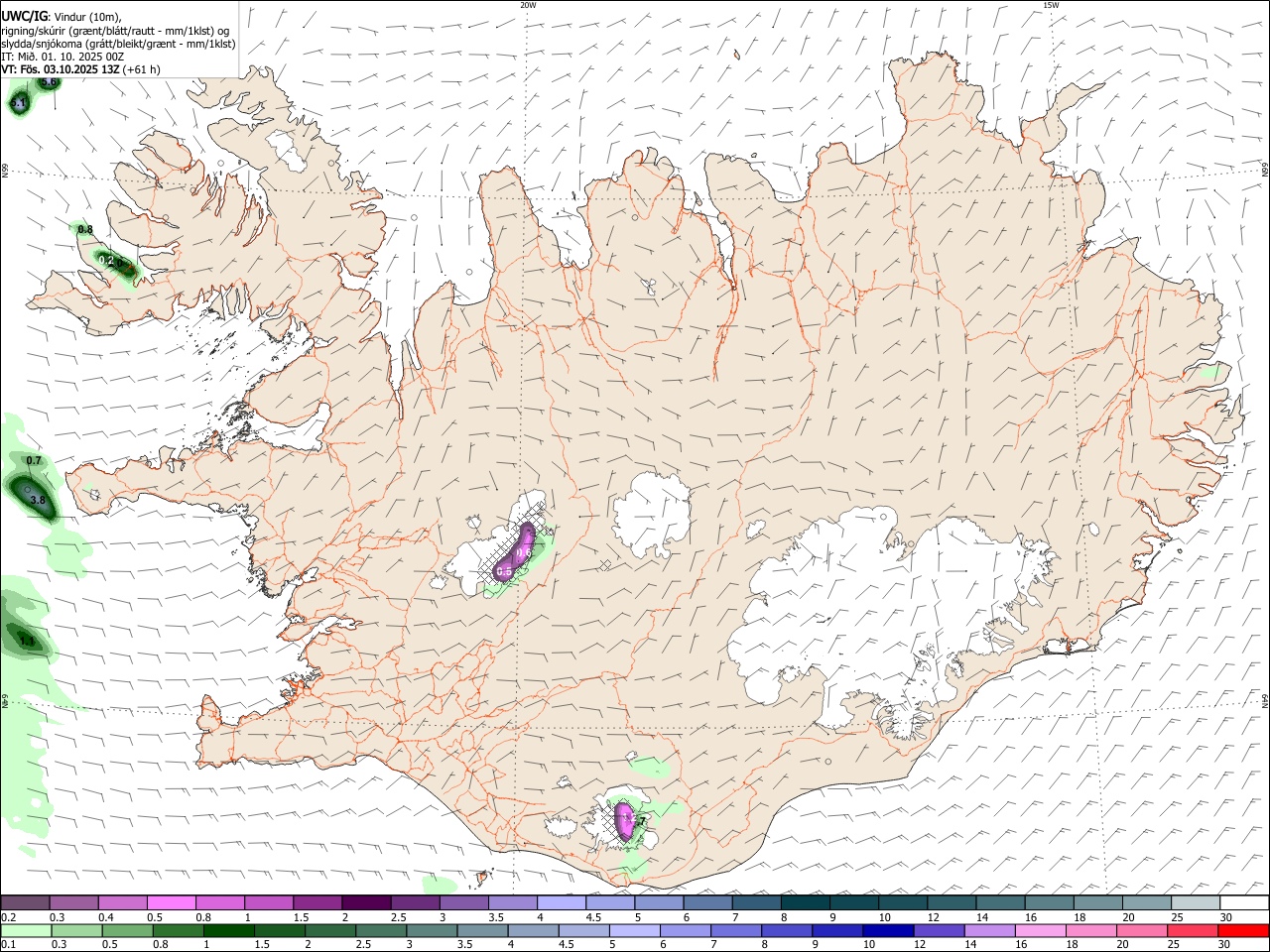
Task: Click the '12' label in upper legend row
Action: click(x=933, y=917)
